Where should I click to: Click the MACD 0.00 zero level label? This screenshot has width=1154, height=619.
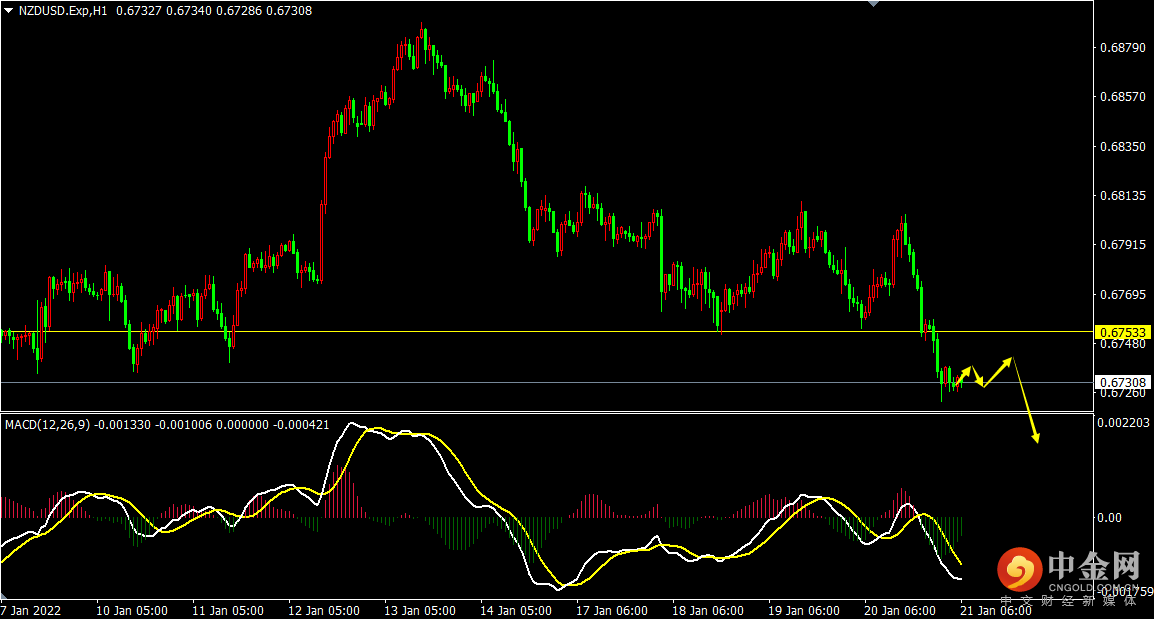1111,517
